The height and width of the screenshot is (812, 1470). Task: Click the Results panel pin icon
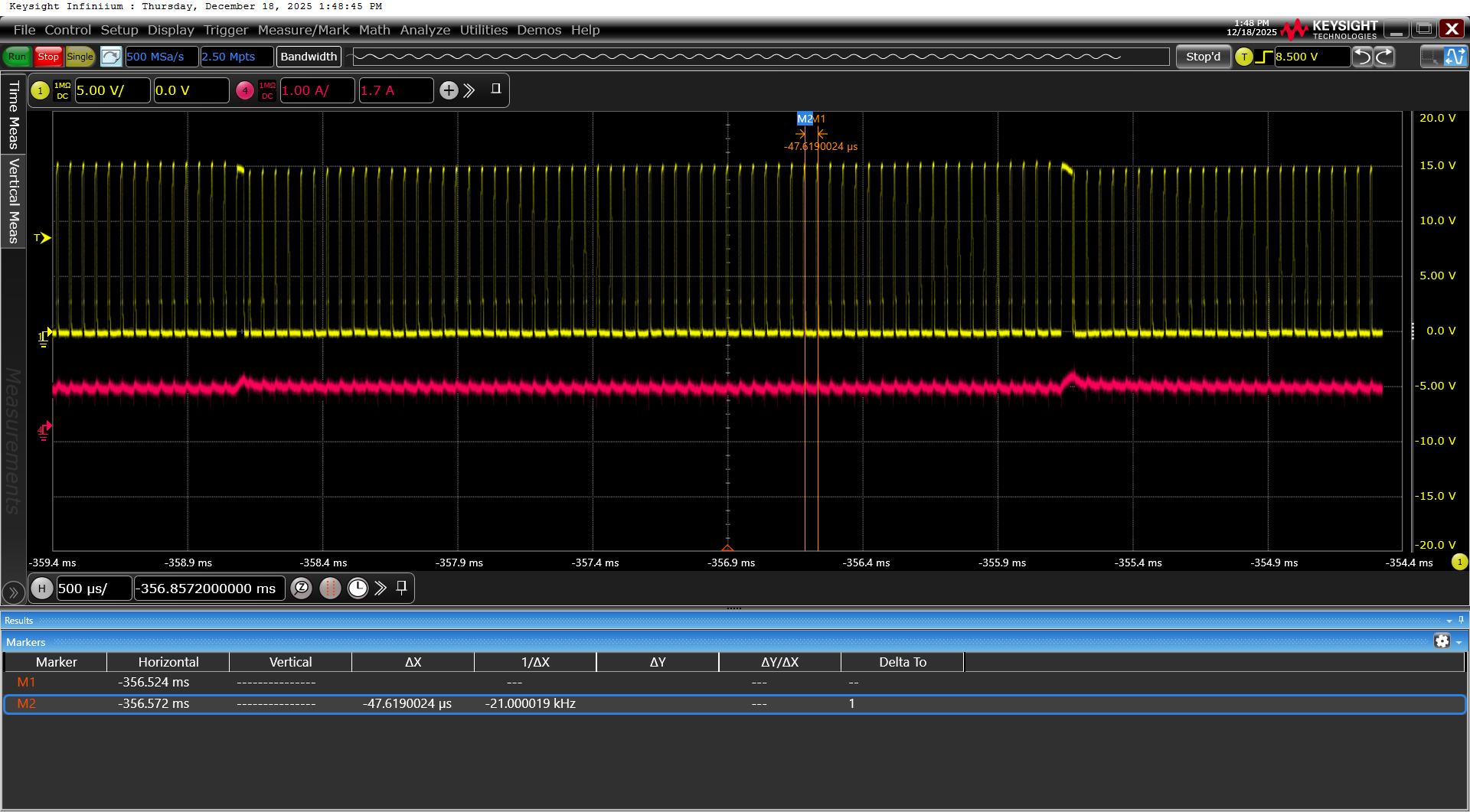[1461, 620]
